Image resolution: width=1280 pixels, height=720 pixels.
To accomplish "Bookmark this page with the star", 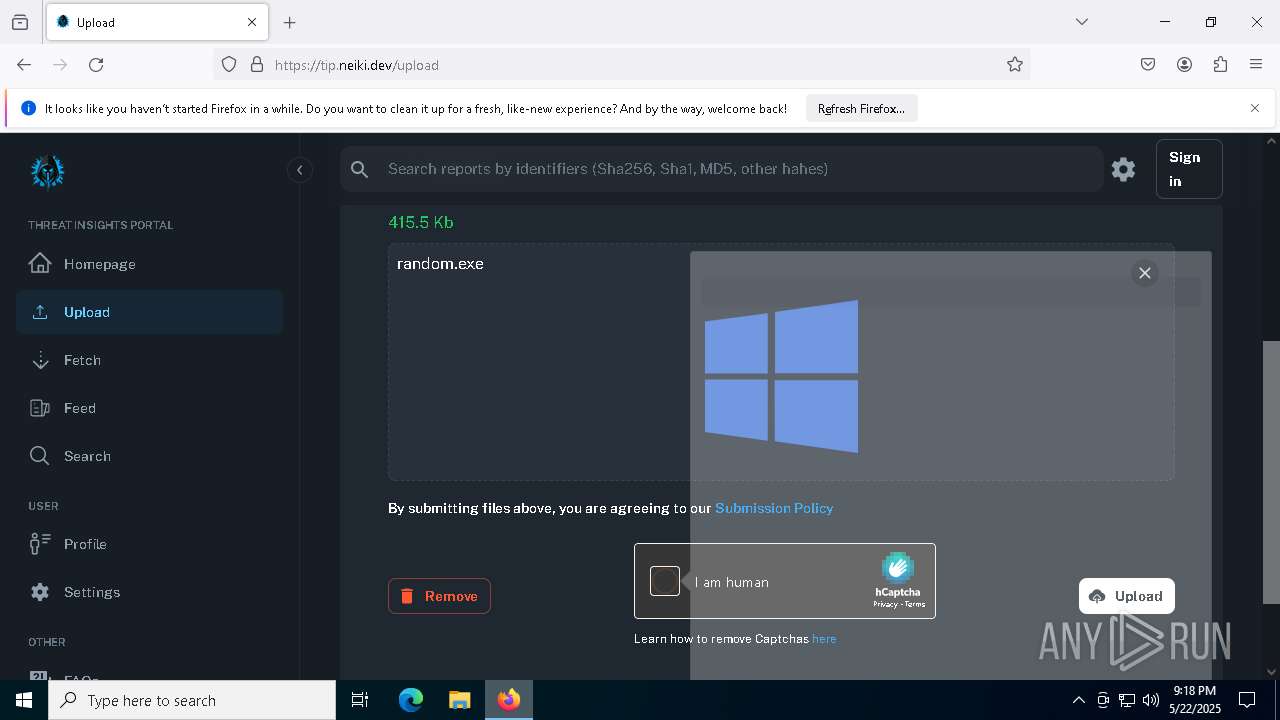I will [x=1015, y=64].
